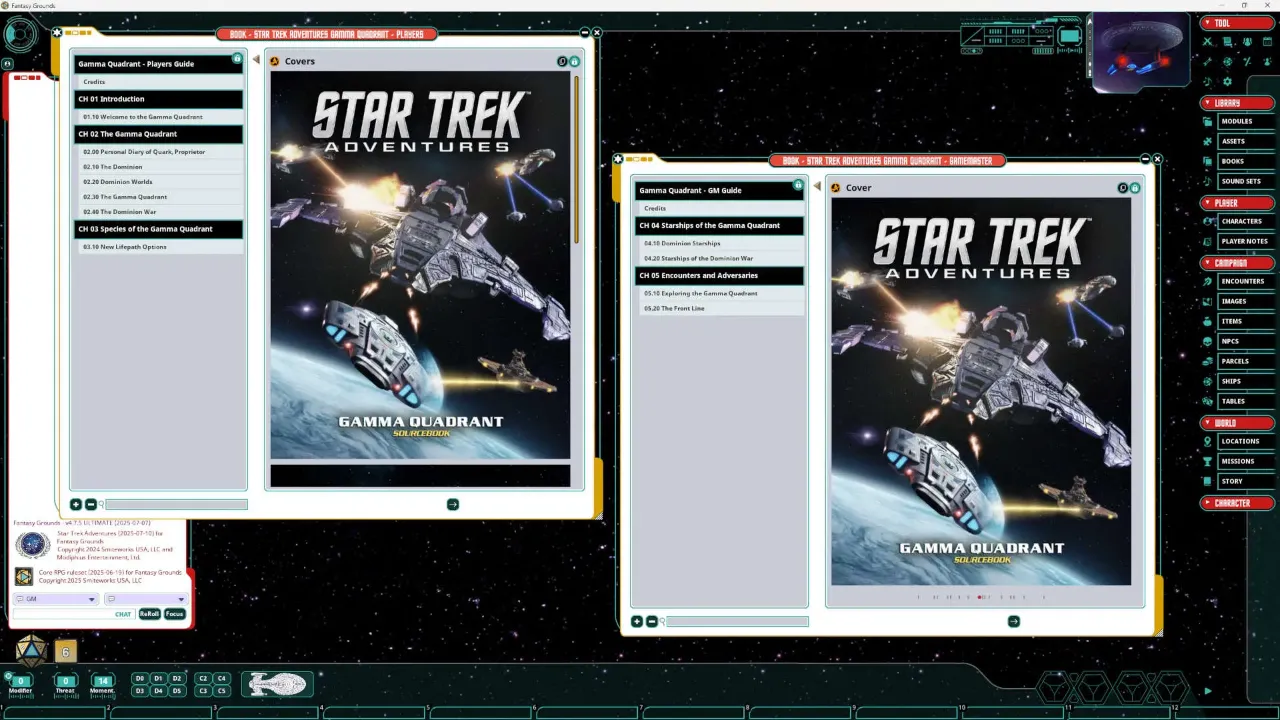Screen dimensions: 1280x720
Task: Collapse CH 02 The Gamma Quadrant chapter
Action: click(x=159, y=134)
